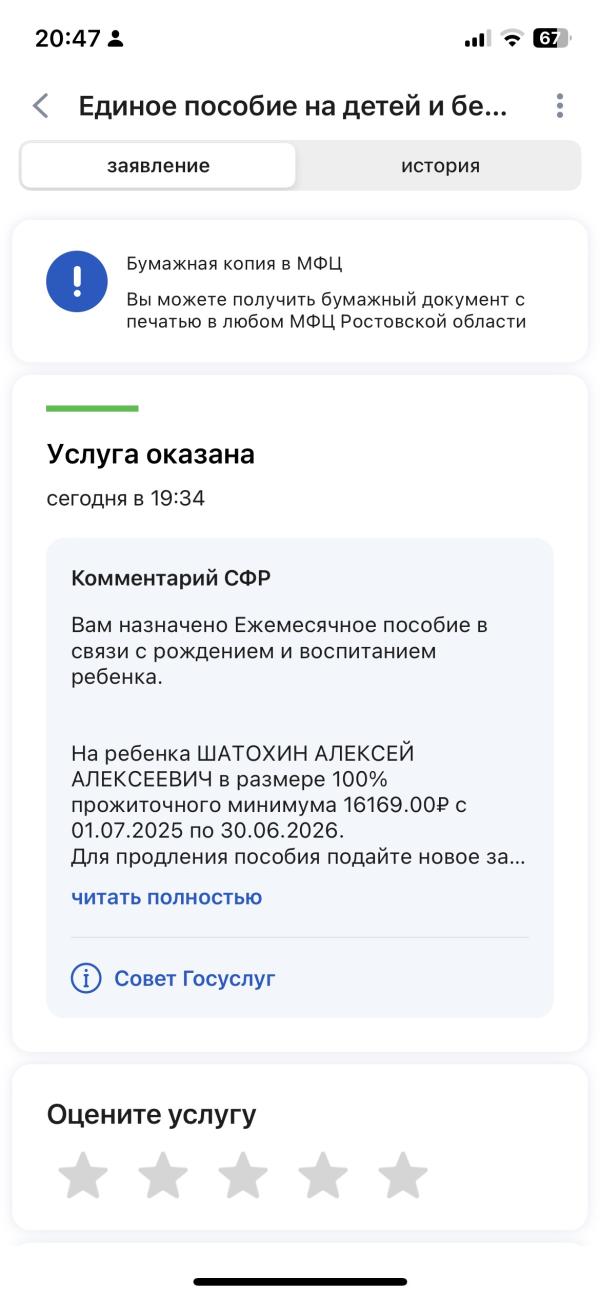Rate the service three stars

pyautogui.click(x=243, y=1175)
